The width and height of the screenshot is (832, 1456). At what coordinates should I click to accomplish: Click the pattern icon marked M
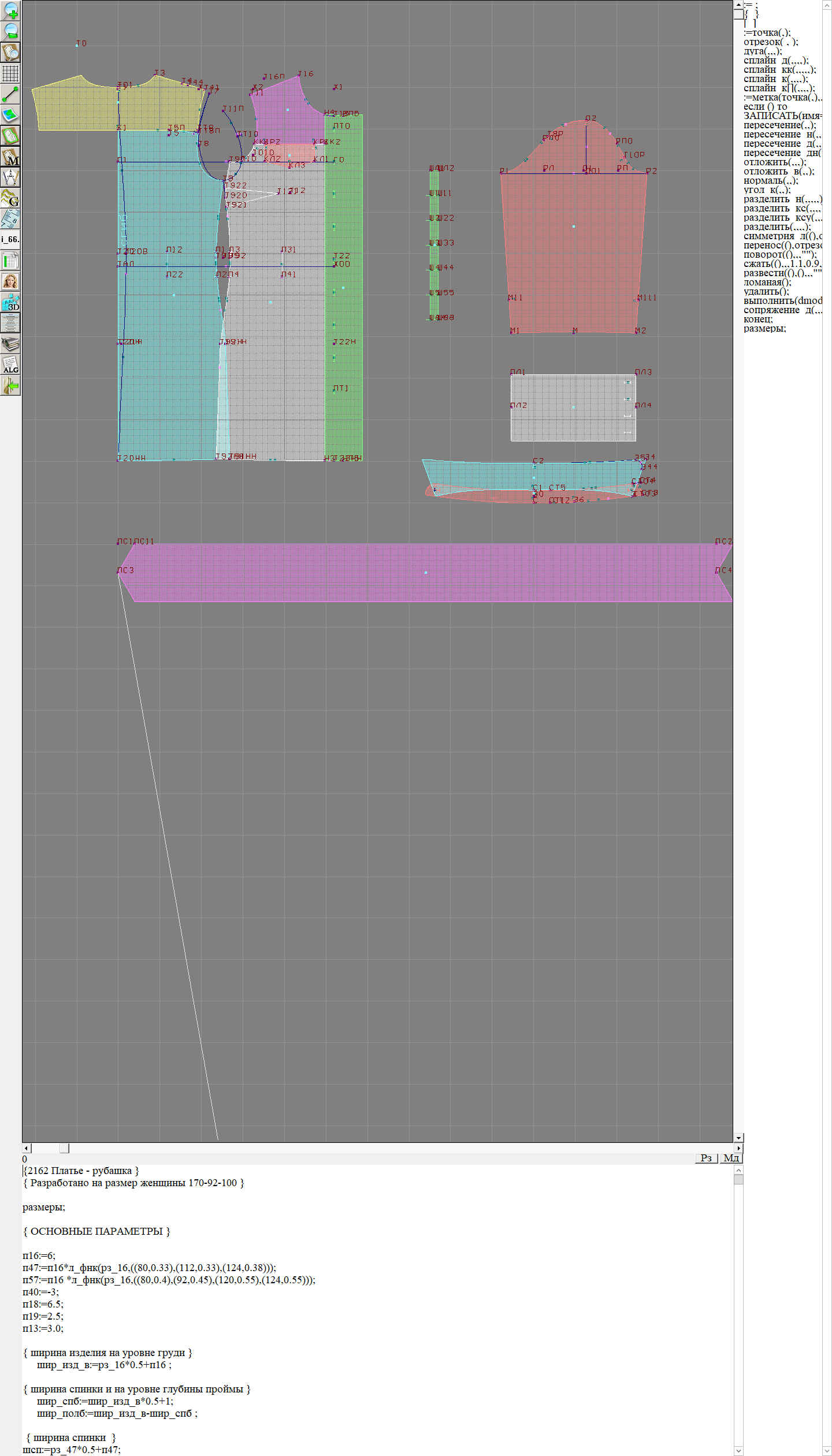click(x=10, y=157)
